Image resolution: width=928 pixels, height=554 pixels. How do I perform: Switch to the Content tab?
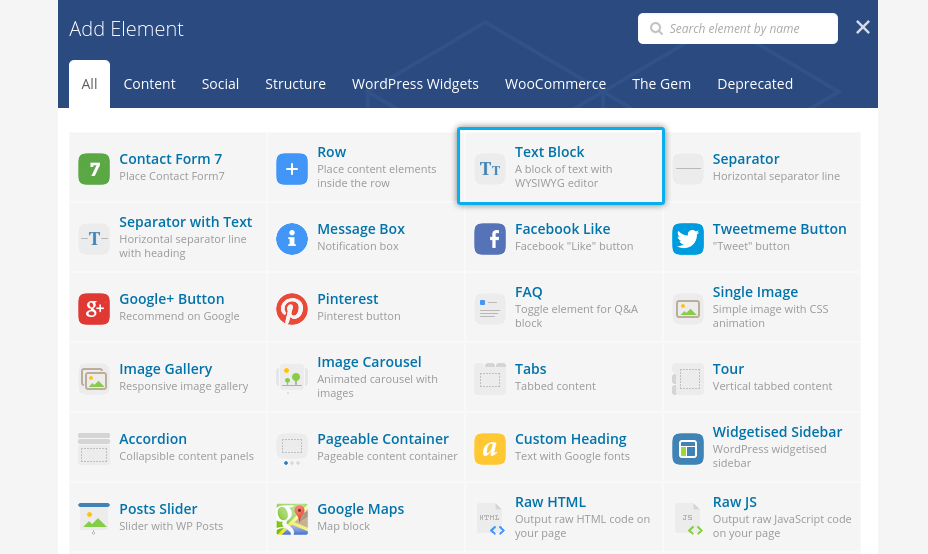(x=149, y=84)
